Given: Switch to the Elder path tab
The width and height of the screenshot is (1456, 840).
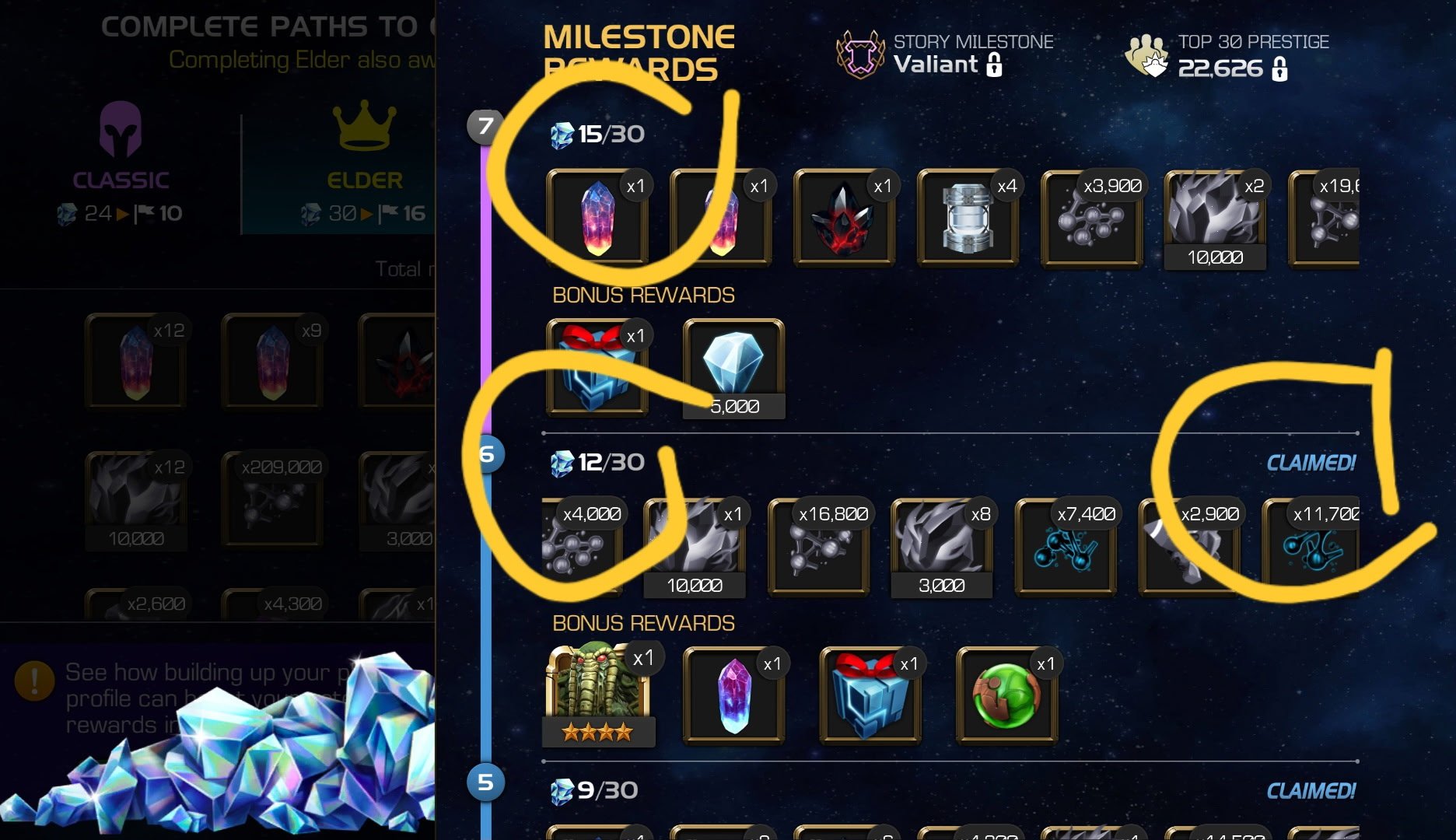Looking at the screenshot, I should pos(364,163).
